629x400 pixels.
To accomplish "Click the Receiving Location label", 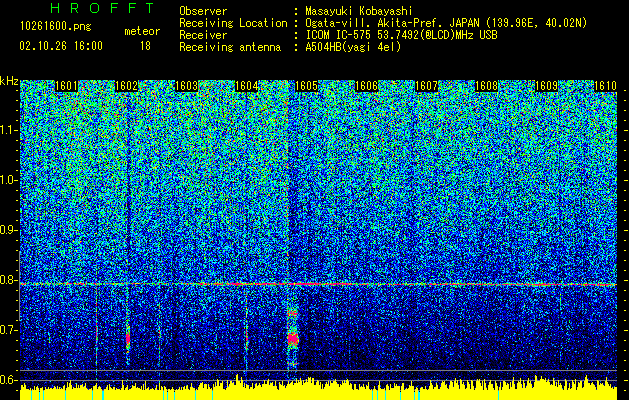I will [x=233, y=23].
